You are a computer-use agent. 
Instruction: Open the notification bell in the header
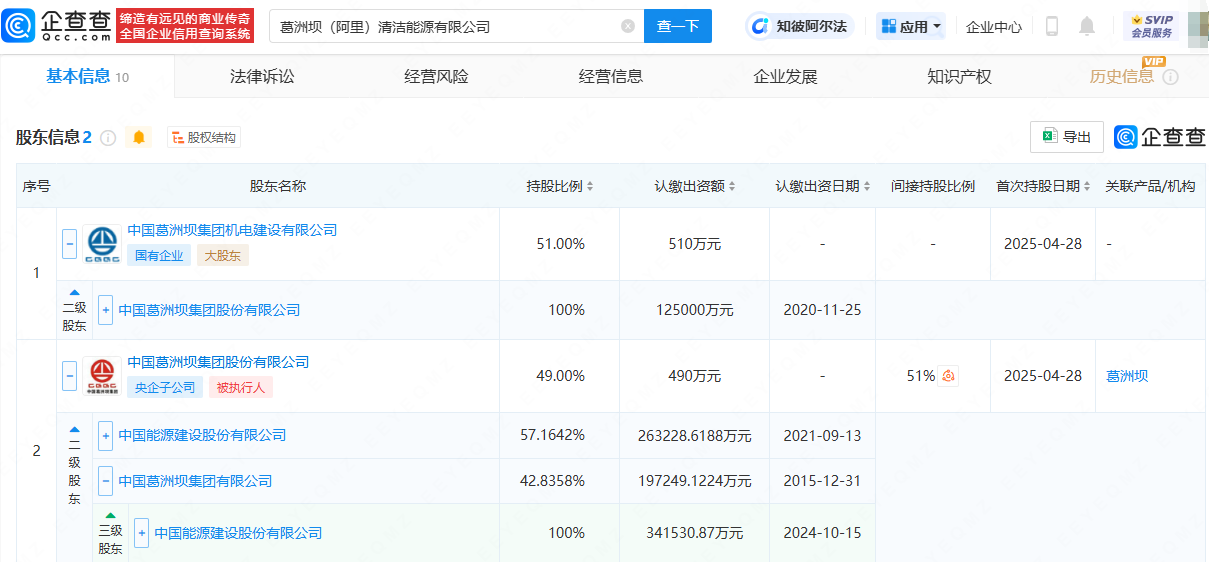(x=1087, y=26)
